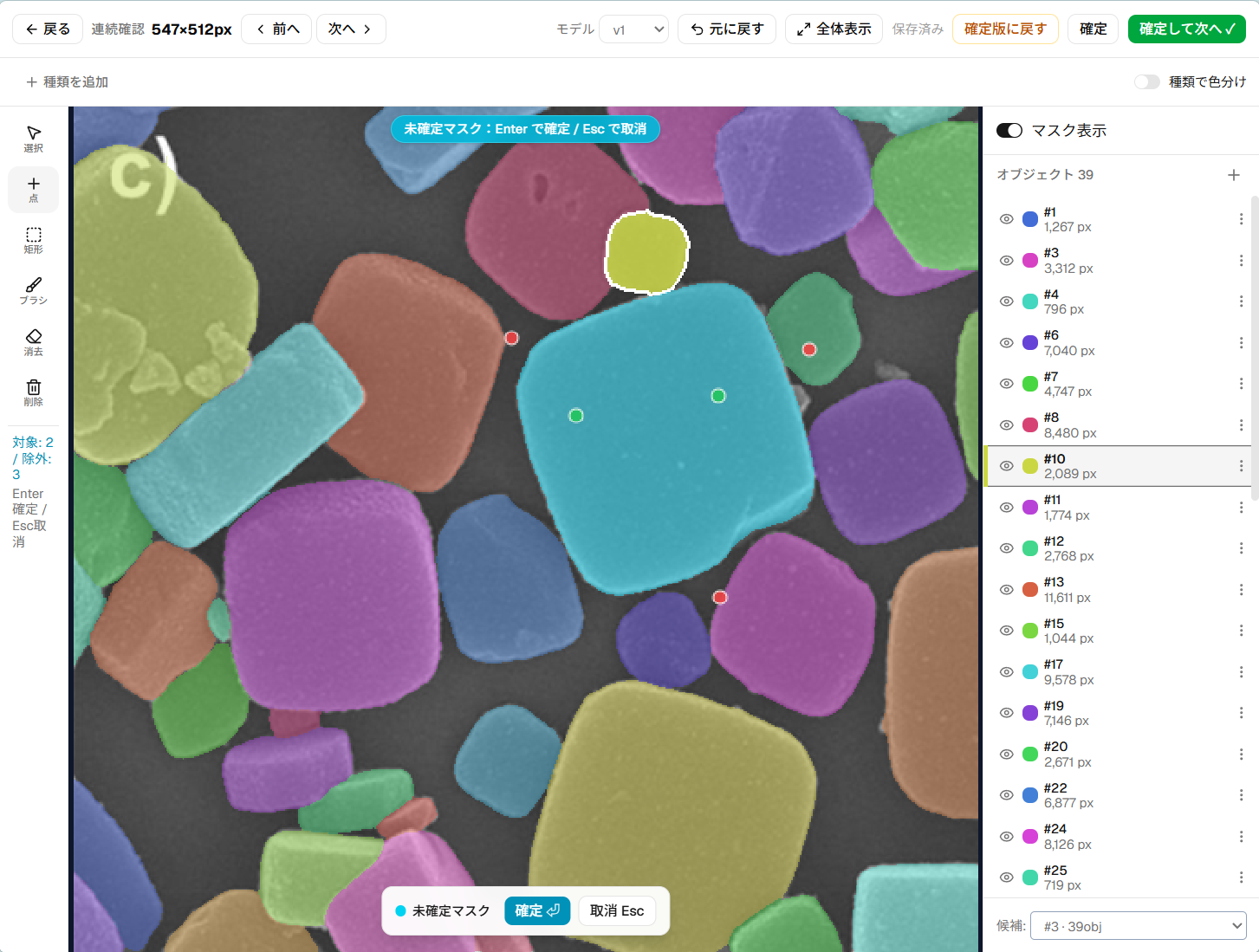Viewport: 1259px width, 952px height.
Task: Select the 選択 pointer tool
Action: [33, 139]
